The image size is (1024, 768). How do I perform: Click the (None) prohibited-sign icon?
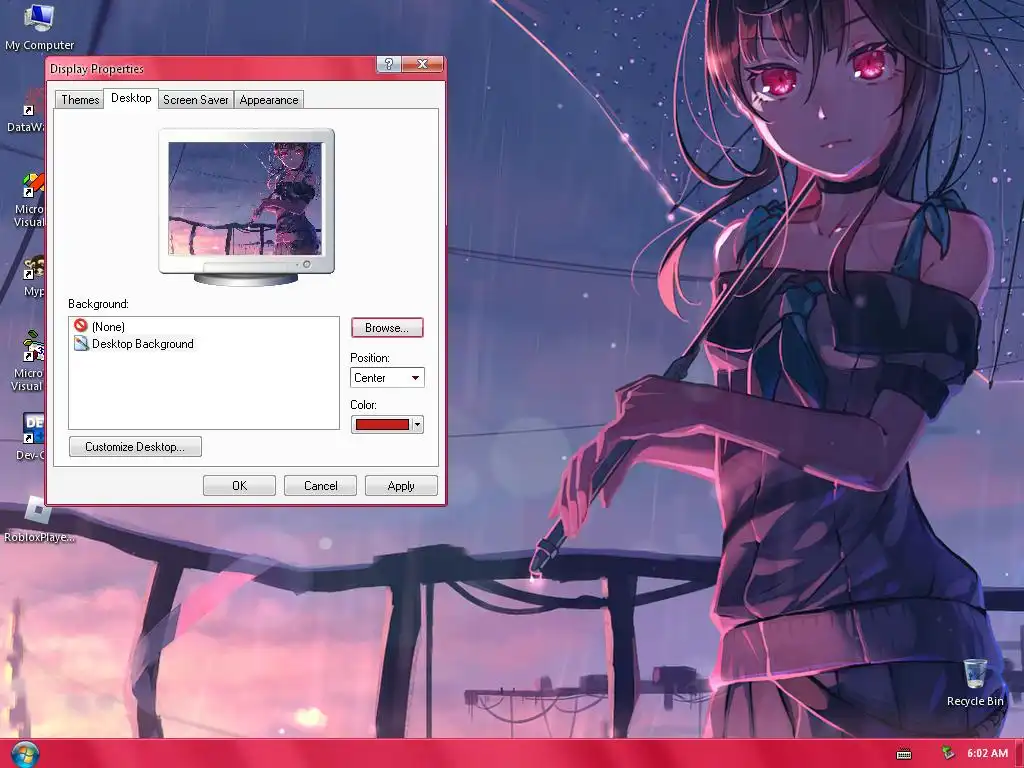[81, 325]
